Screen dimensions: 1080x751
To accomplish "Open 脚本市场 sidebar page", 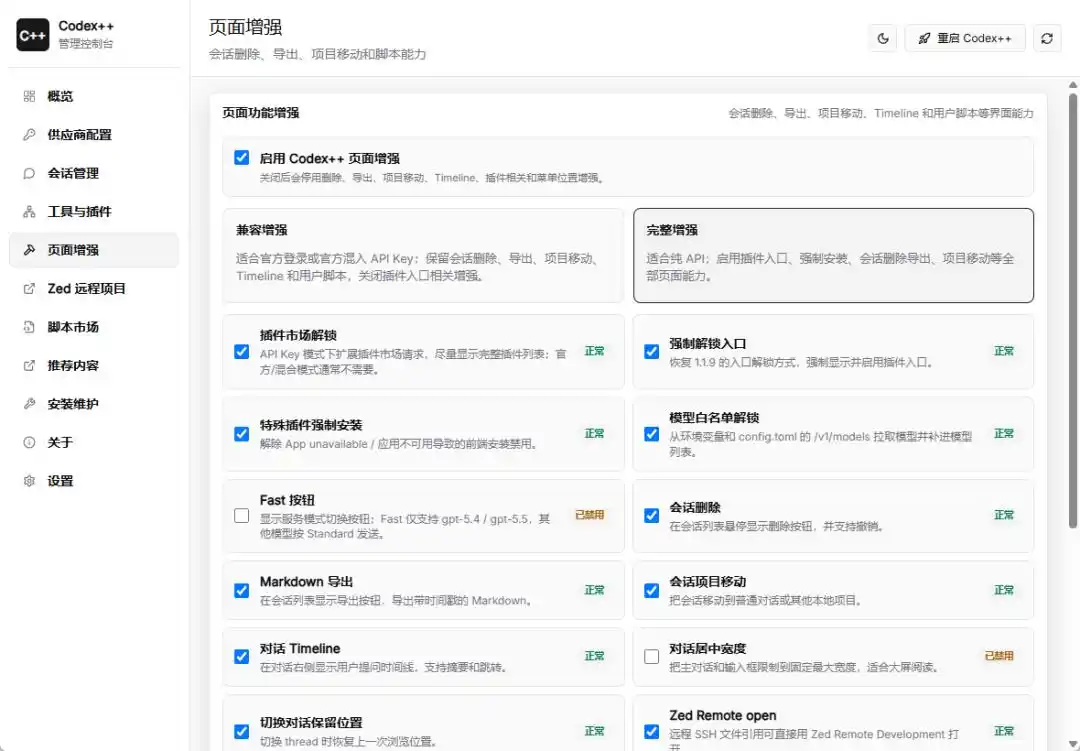I will (x=94, y=327).
